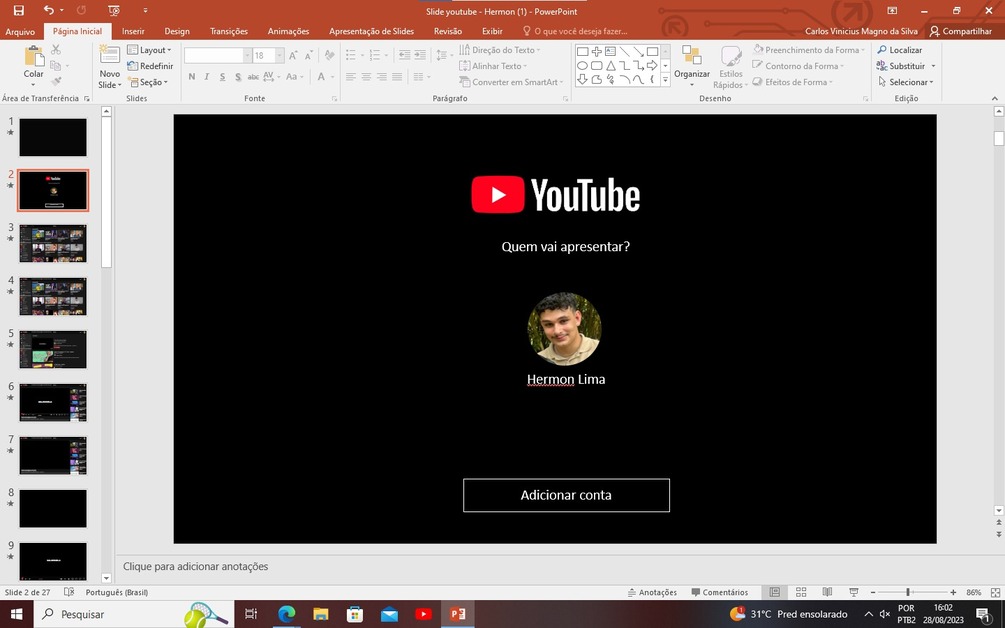
Task: Click the Colar (paste) clipboard icon
Action: (x=33, y=56)
